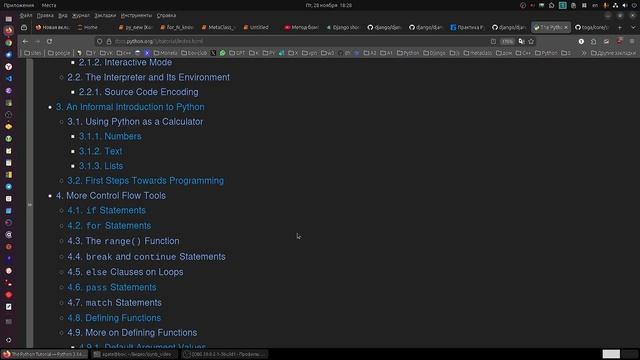Open the 'GPT' bookmark folder
The width and height of the screenshot is (640, 360).
point(237,53)
